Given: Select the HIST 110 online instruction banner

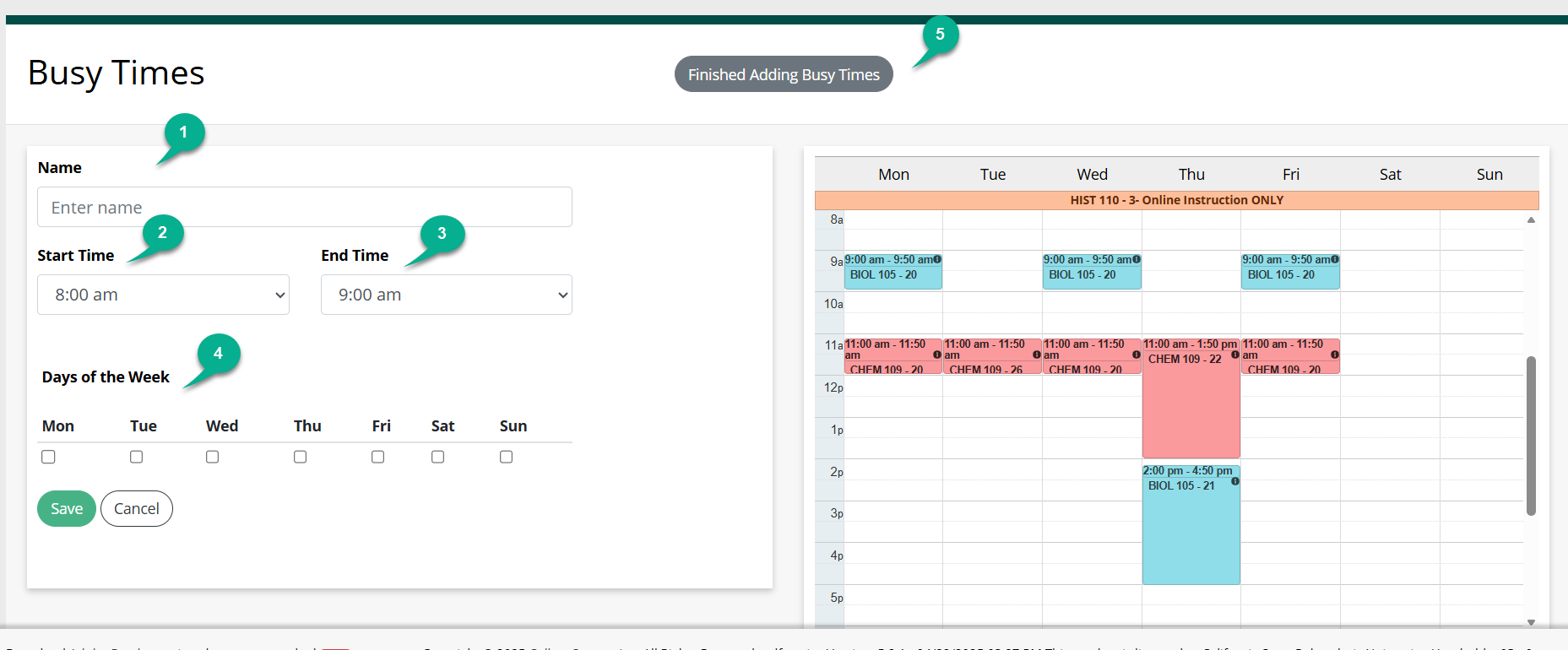Looking at the screenshot, I should coord(1176,200).
